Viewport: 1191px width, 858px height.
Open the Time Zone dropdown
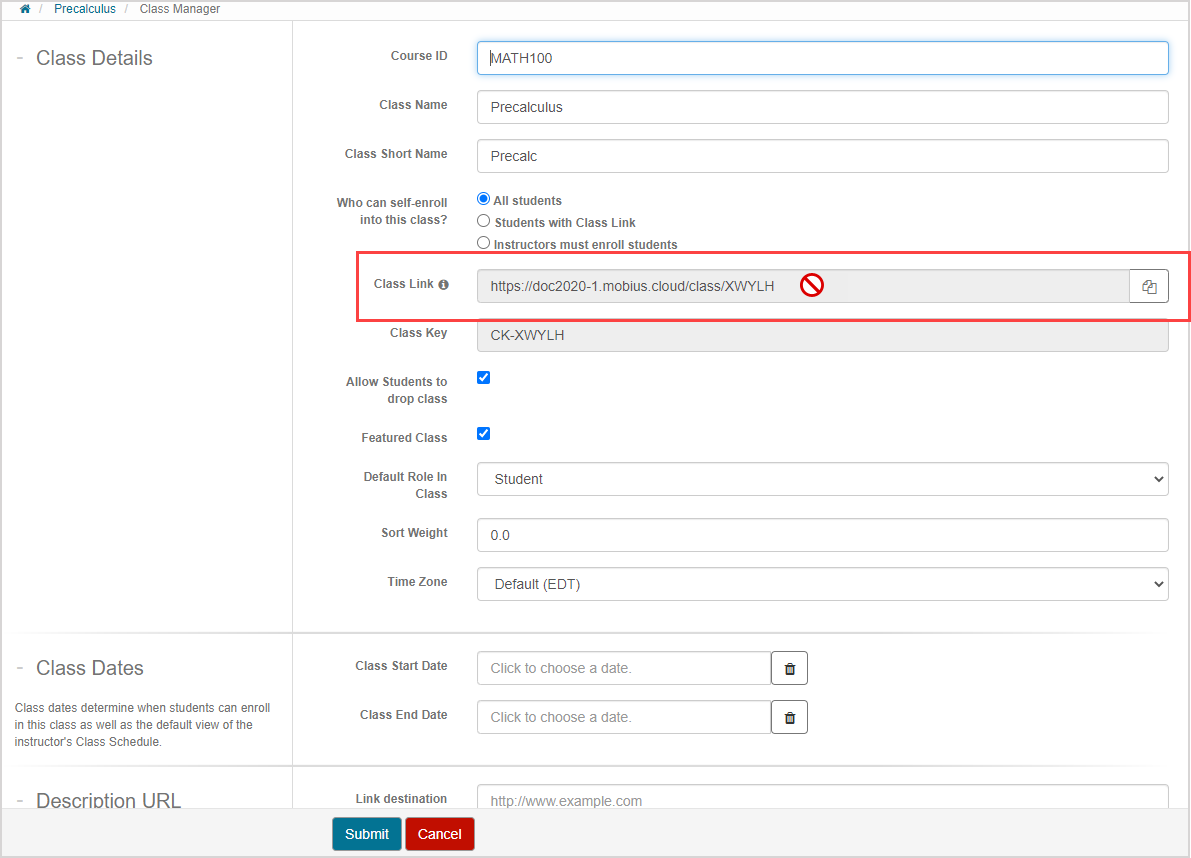[x=822, y=584]
